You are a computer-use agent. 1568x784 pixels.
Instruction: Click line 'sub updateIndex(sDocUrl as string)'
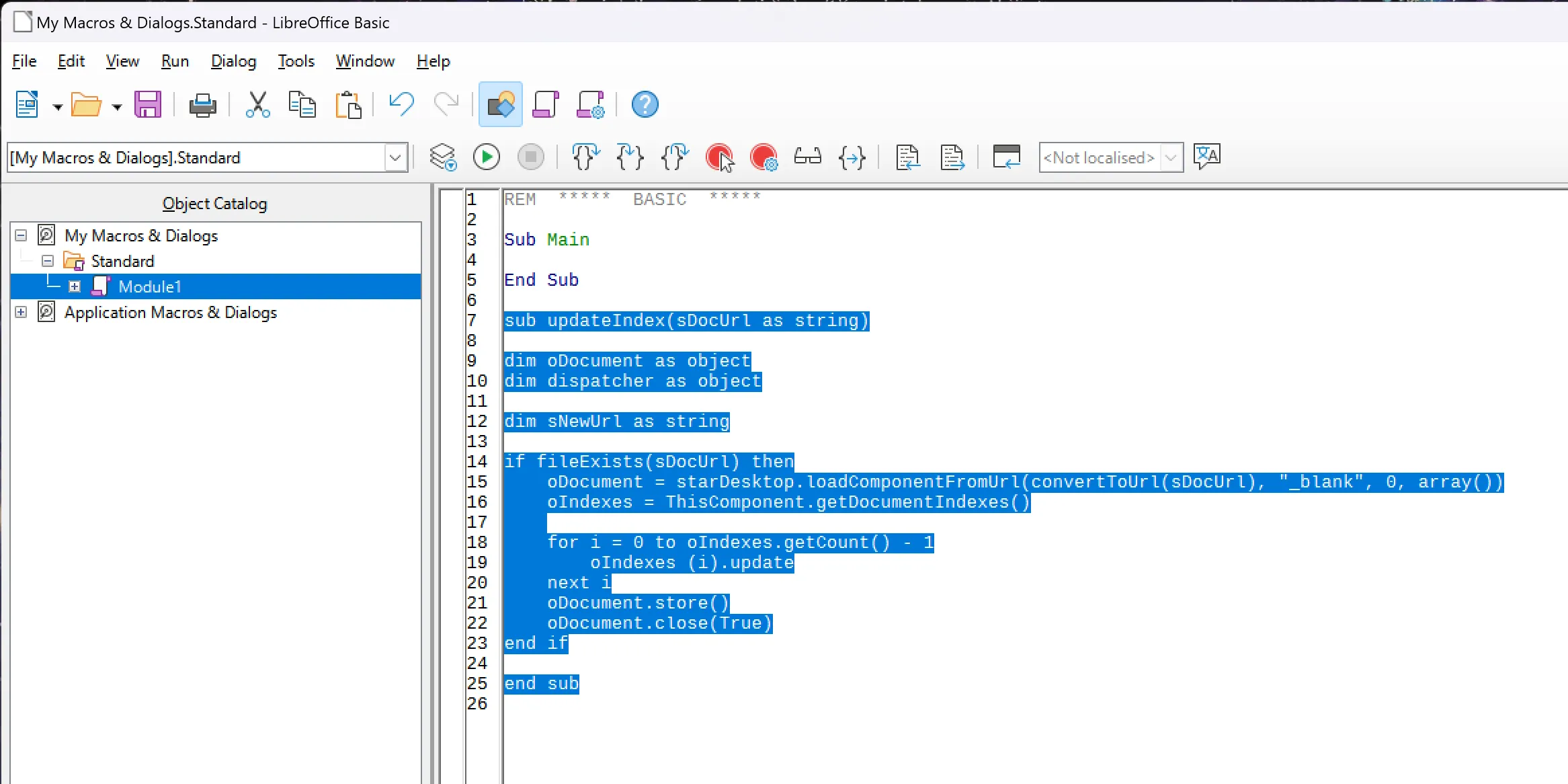coord(687,321)
